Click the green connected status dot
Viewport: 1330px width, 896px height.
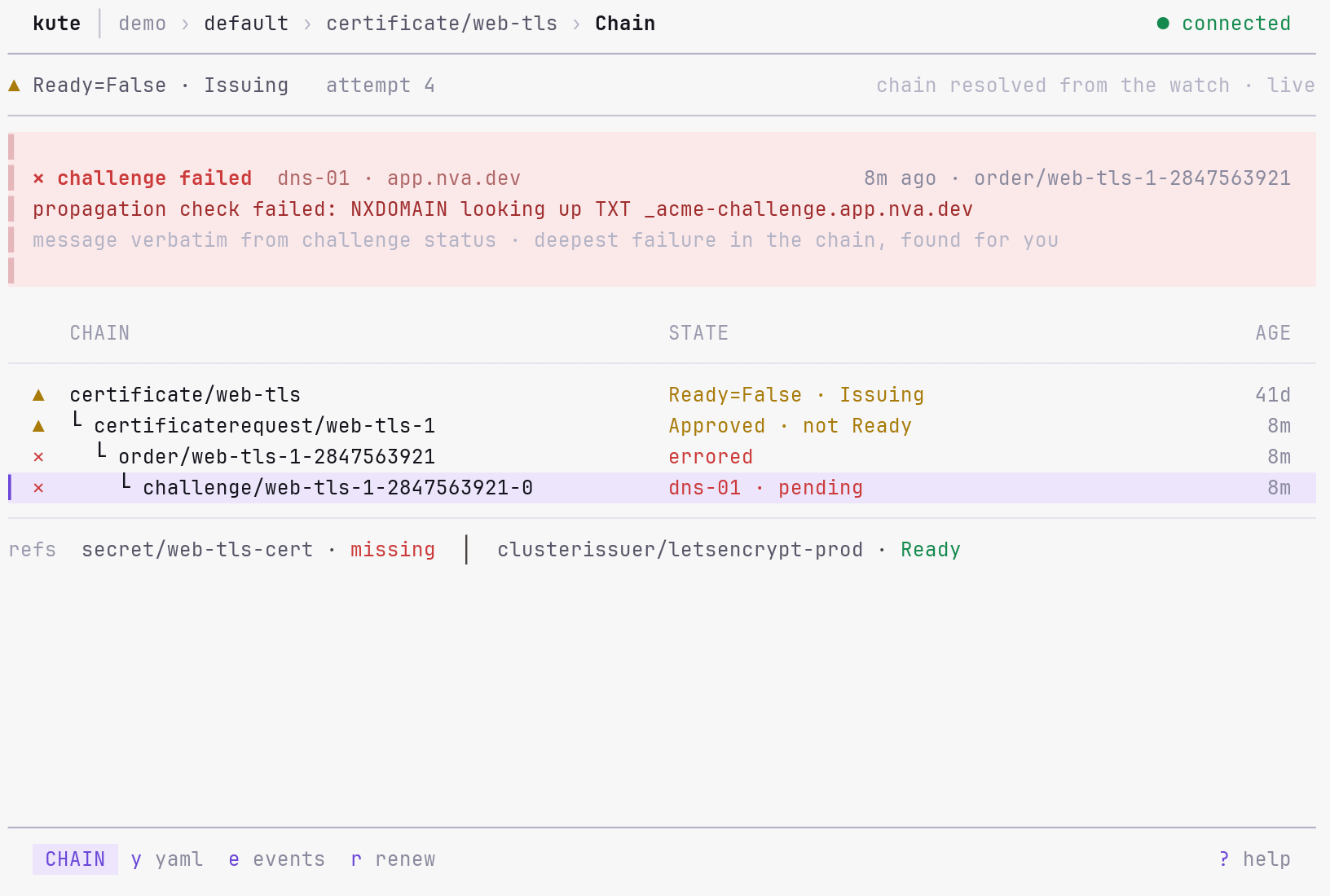point(1163,24)
